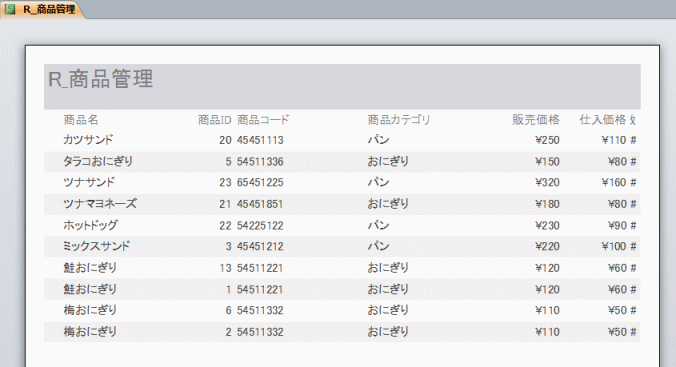
Task: Click the ¥220 selling price
Action: (x=547, y=246)
